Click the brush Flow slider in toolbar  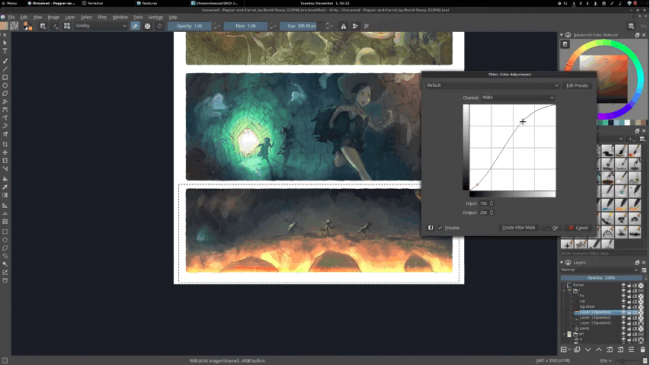(x=246, y=26)
